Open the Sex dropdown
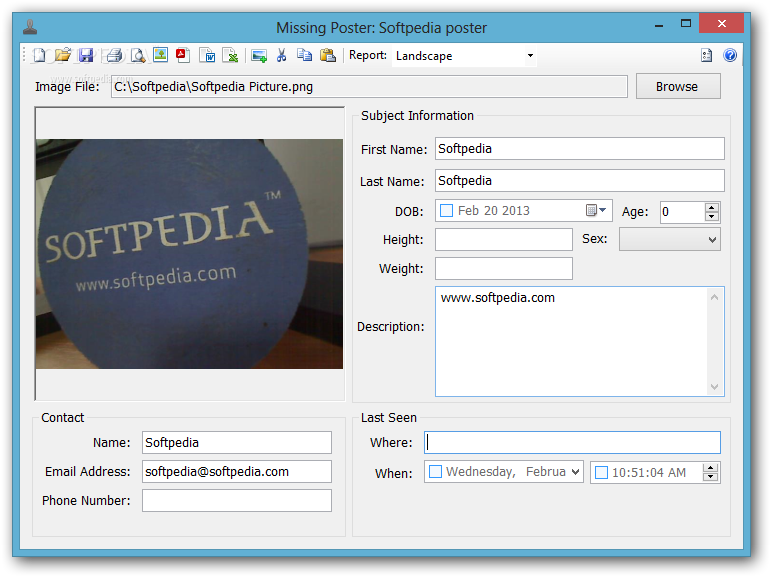 point(670,239)
